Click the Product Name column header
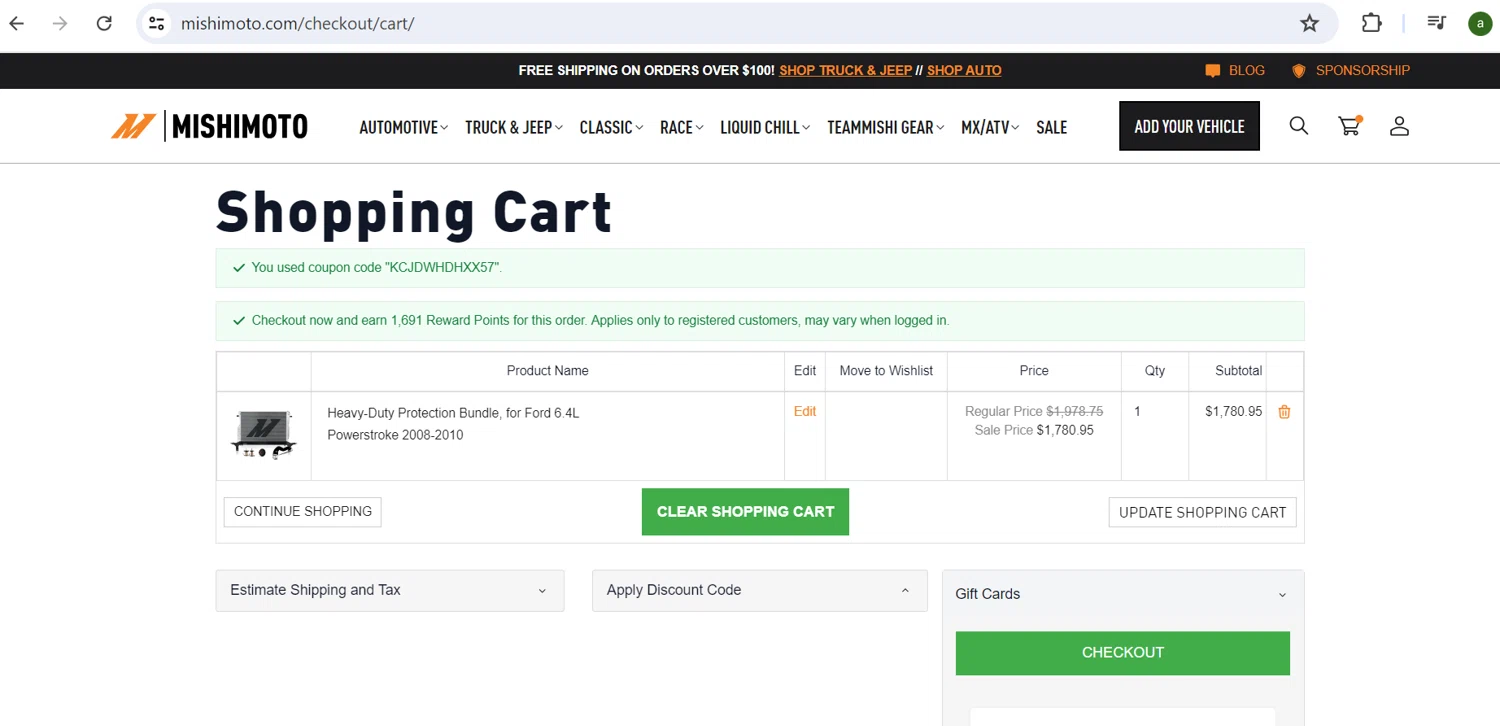Image resolution: width=1500 pixels, height=726 pixels. (547, 371)
